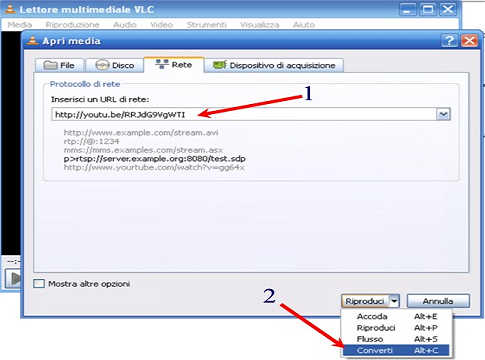This screenshot has height=360, width=485.
Task: Open the Aiuto menu in VLC
Action: click(304, 25)
